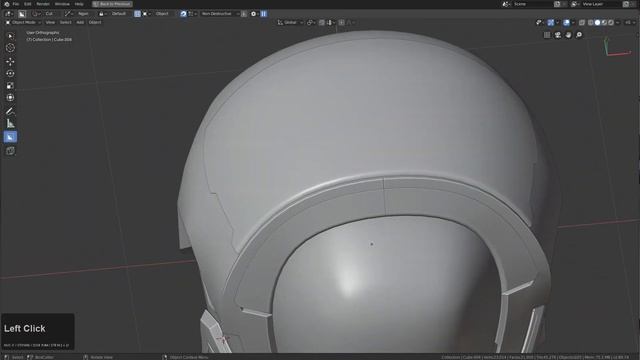Open the viewport View menu
Viewport: 640px width, 360px height.
click(50, 22)
